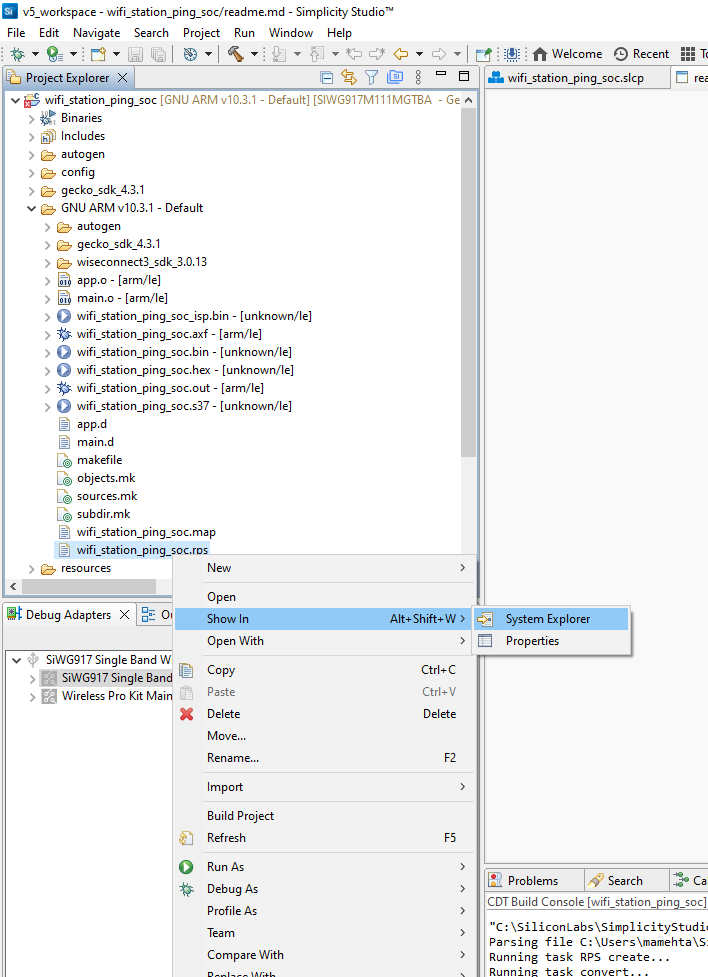Click the Save icon in toolbar
708x977 pixels.
(136, 54)
